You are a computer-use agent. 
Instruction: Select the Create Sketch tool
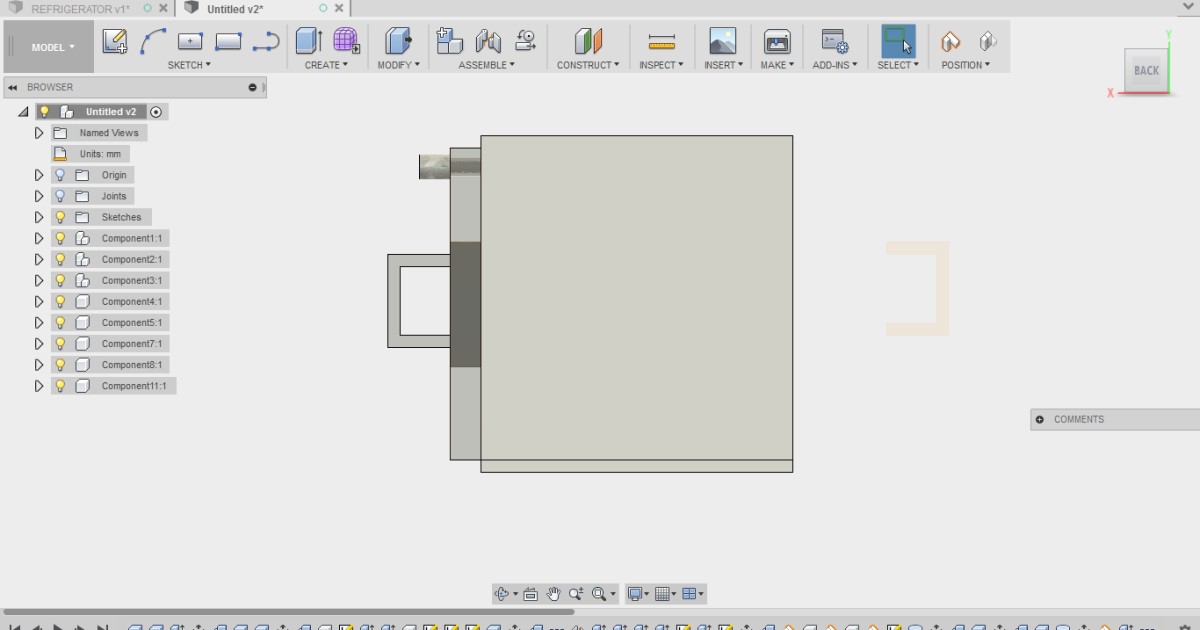click(117, 42)
